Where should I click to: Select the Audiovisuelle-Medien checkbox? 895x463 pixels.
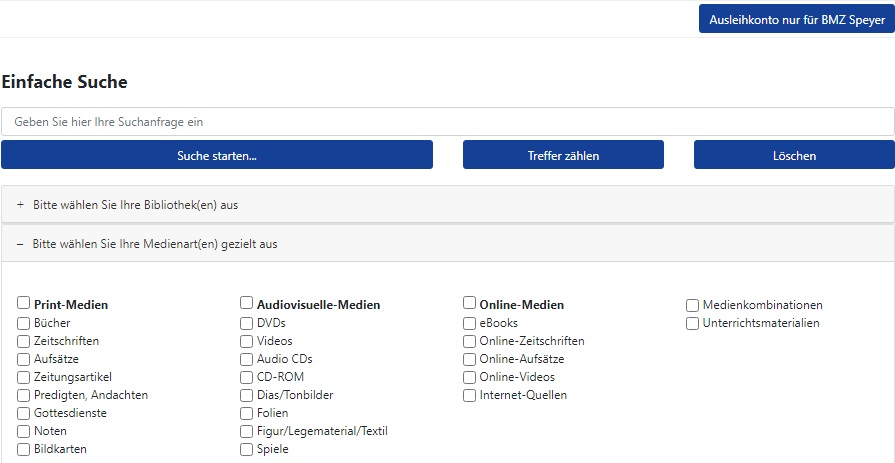pos(246,303)
